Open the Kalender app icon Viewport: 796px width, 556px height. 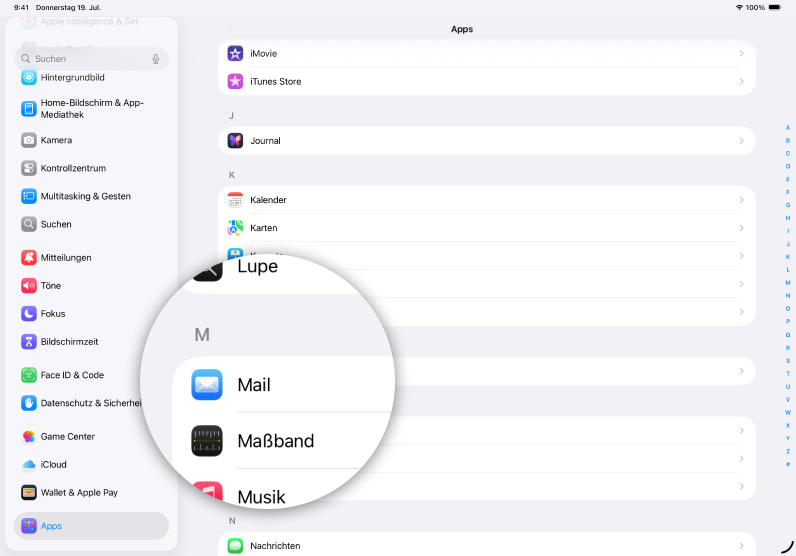235,200
